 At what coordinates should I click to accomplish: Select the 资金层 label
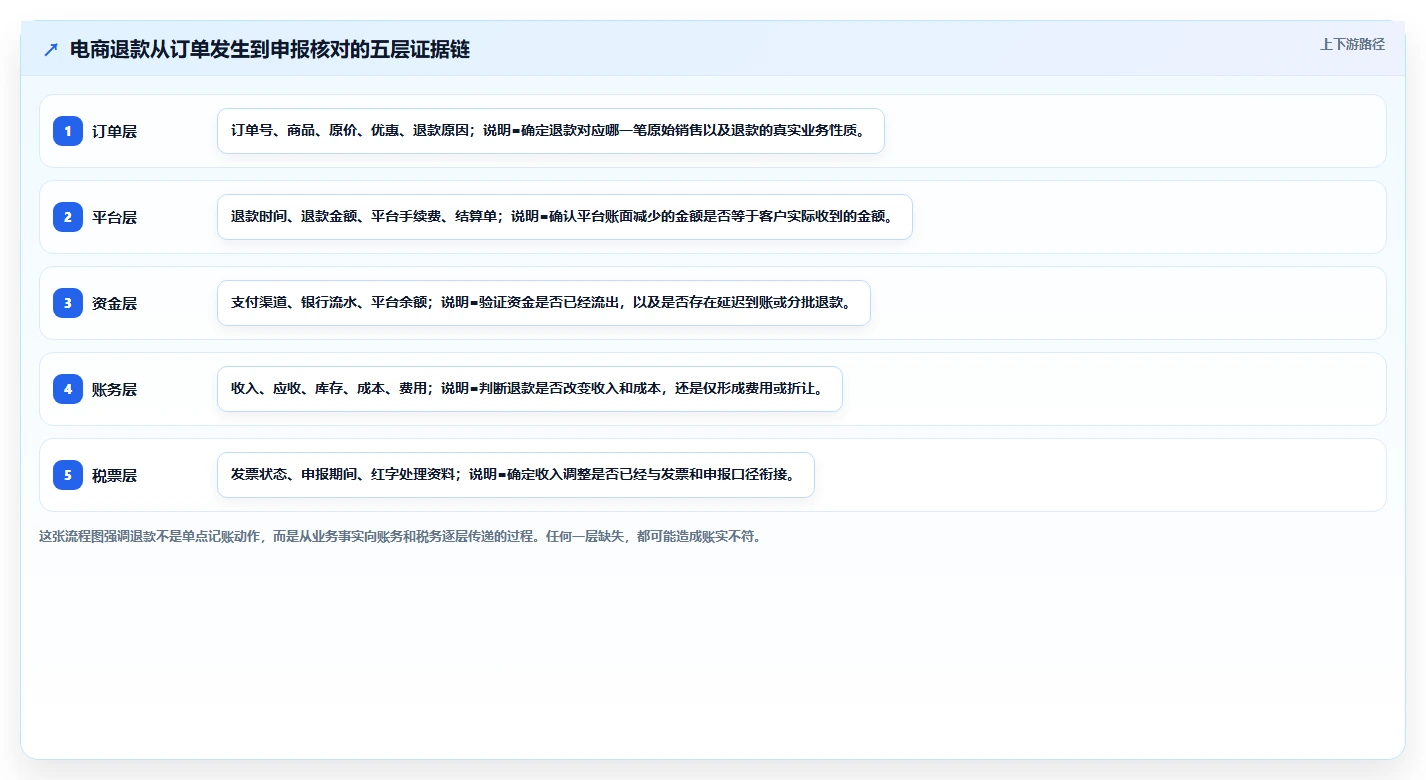[114, 303]
